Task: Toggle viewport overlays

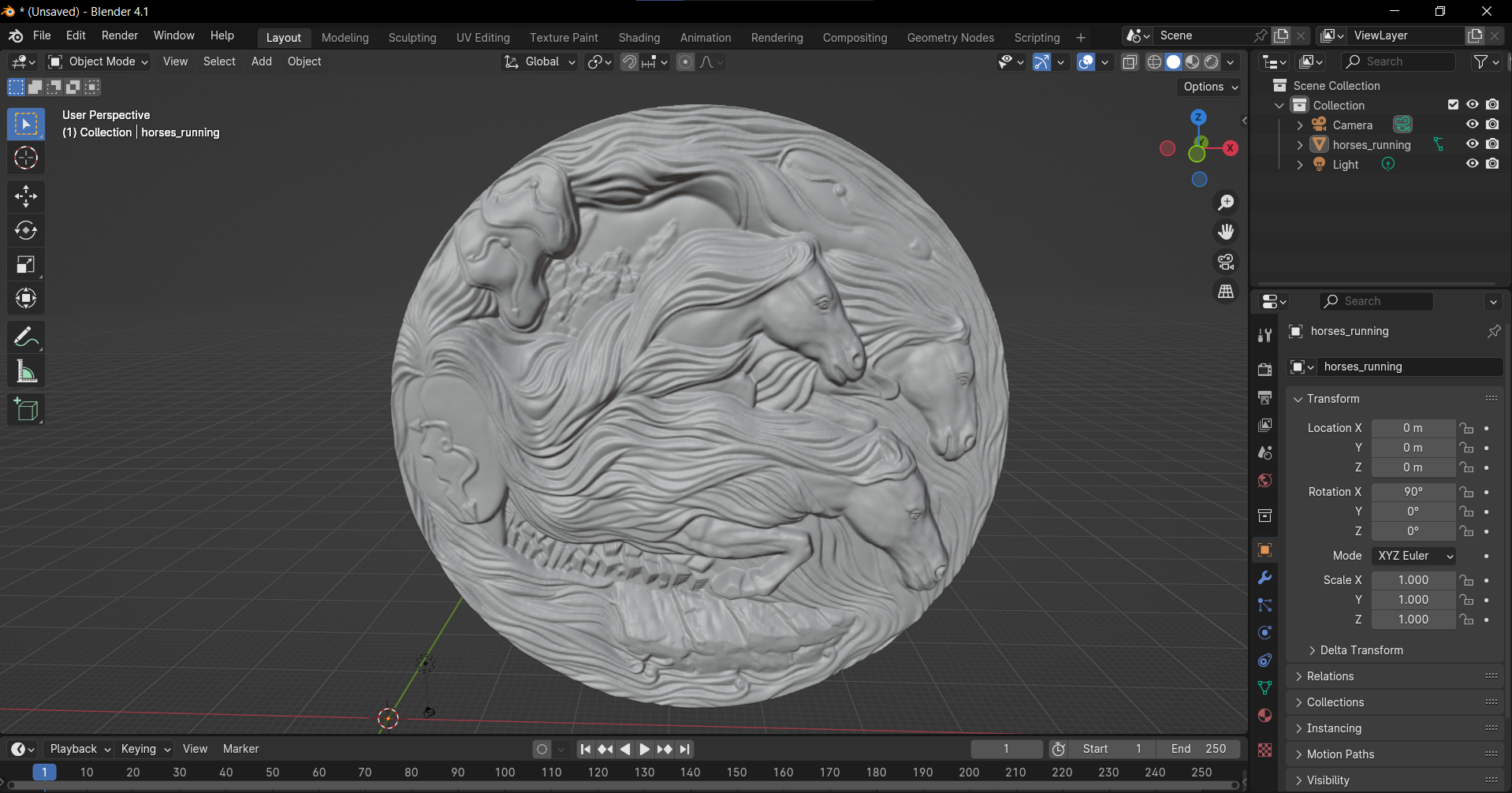Action: pyautogui.click(x=1086, y=62)
